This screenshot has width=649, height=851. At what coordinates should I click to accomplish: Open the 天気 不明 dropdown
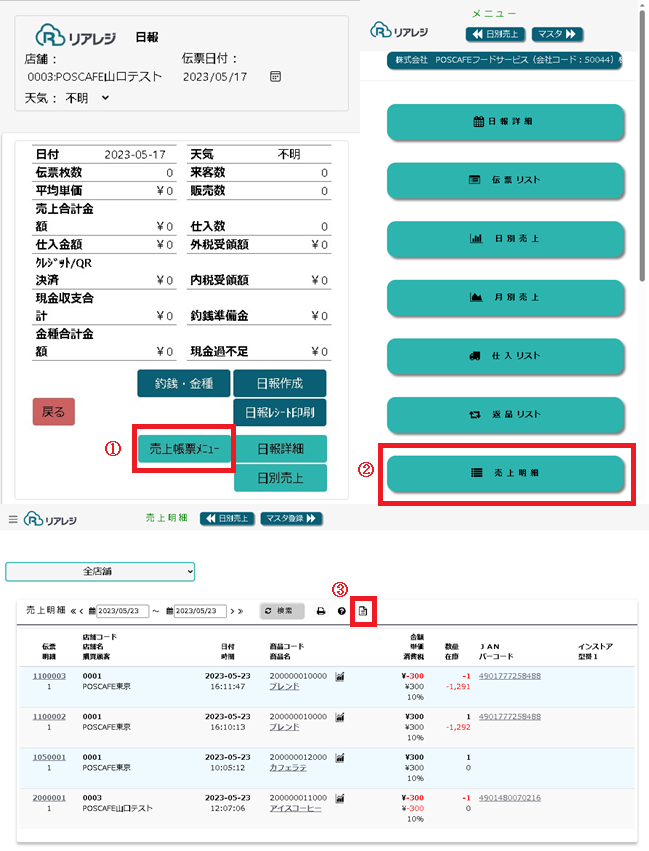coord(87,98)
